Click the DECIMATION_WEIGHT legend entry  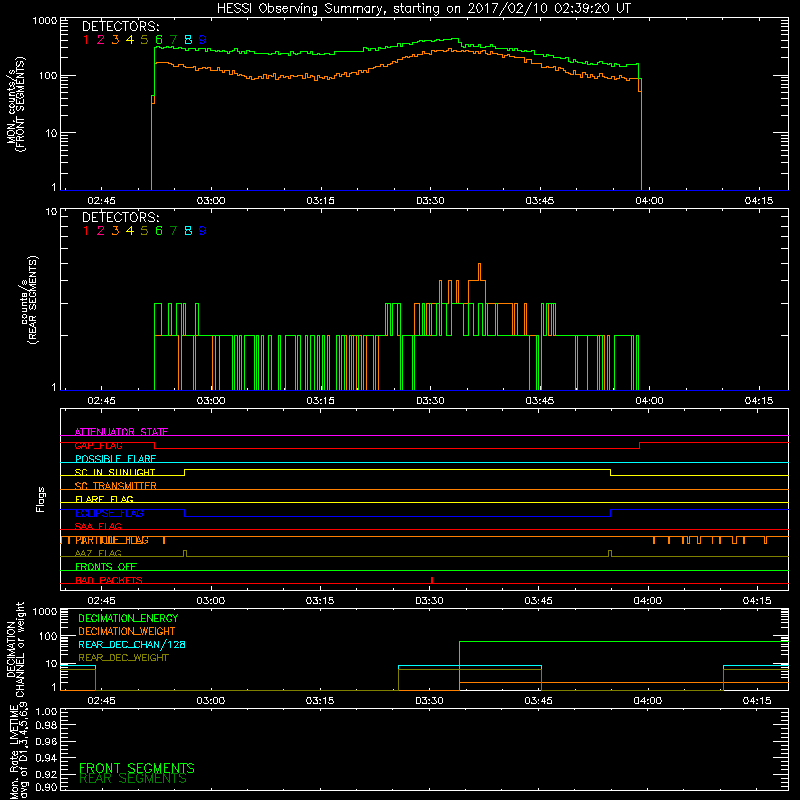[127, 631]
